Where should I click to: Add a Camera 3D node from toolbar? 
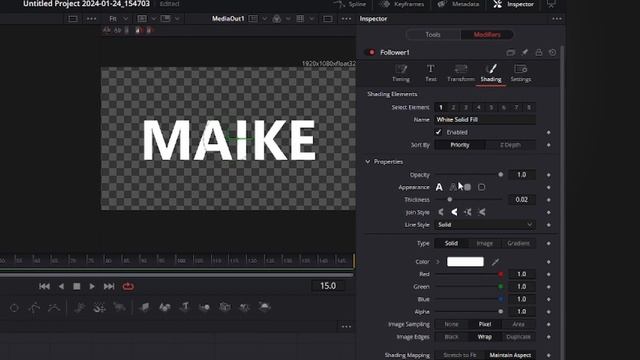[x=224, y=307]
